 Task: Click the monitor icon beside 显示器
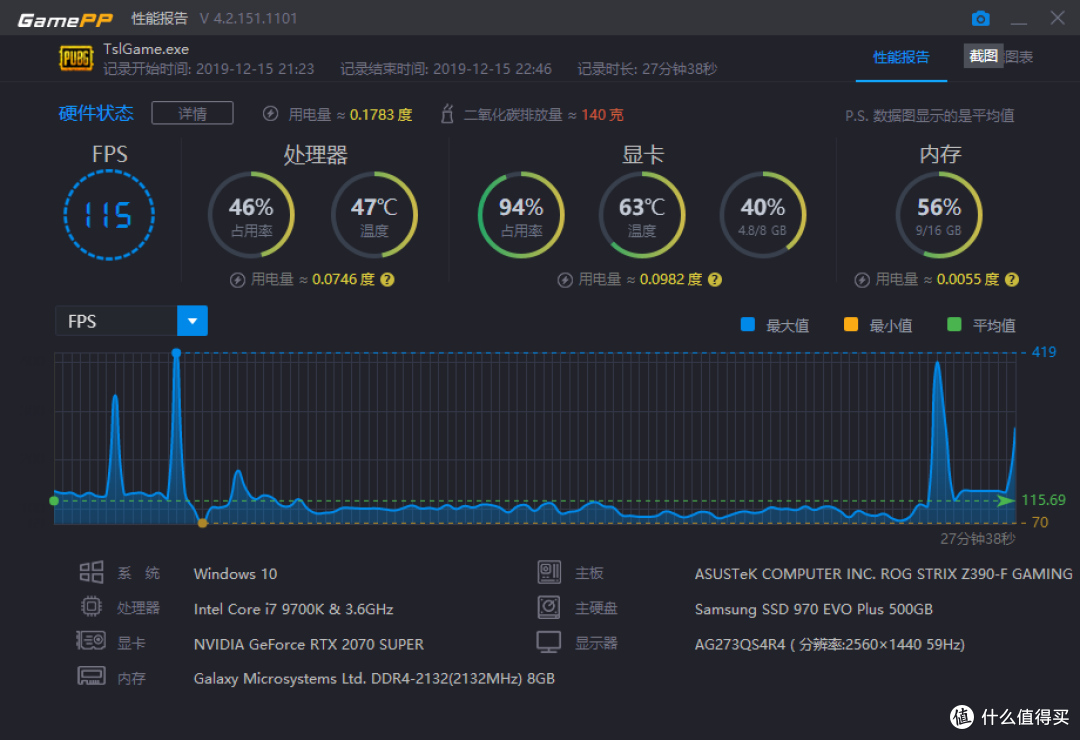pos(549,641)
